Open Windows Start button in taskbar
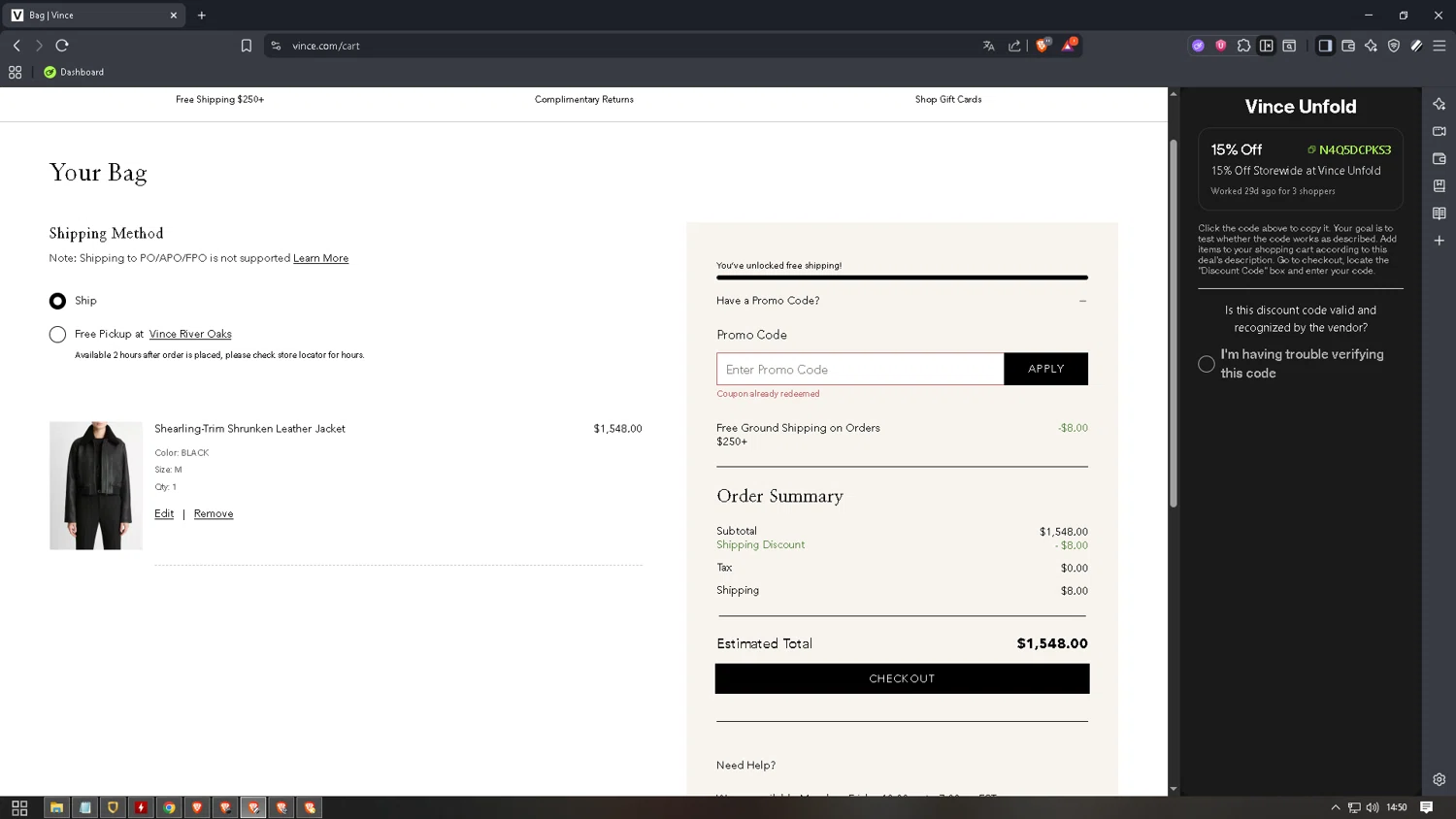Image resolution: width=1456 pixels, height=819 pixels. (19, 807)
